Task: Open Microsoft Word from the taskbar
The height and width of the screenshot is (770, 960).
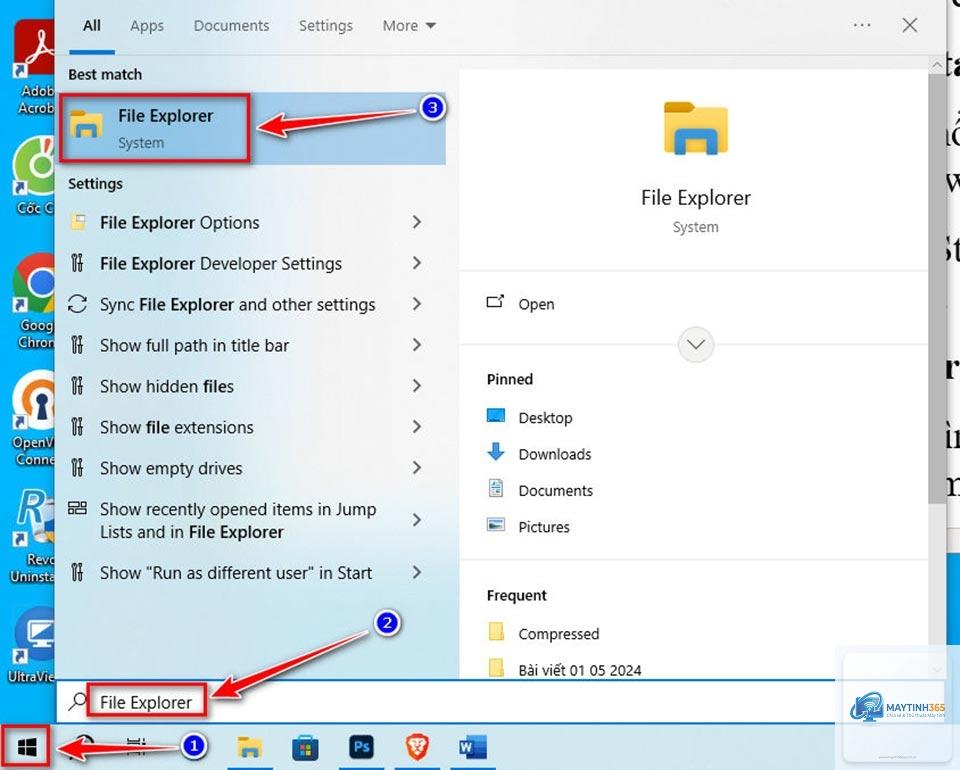Action: pyautogui.click(x=473, y=747)
